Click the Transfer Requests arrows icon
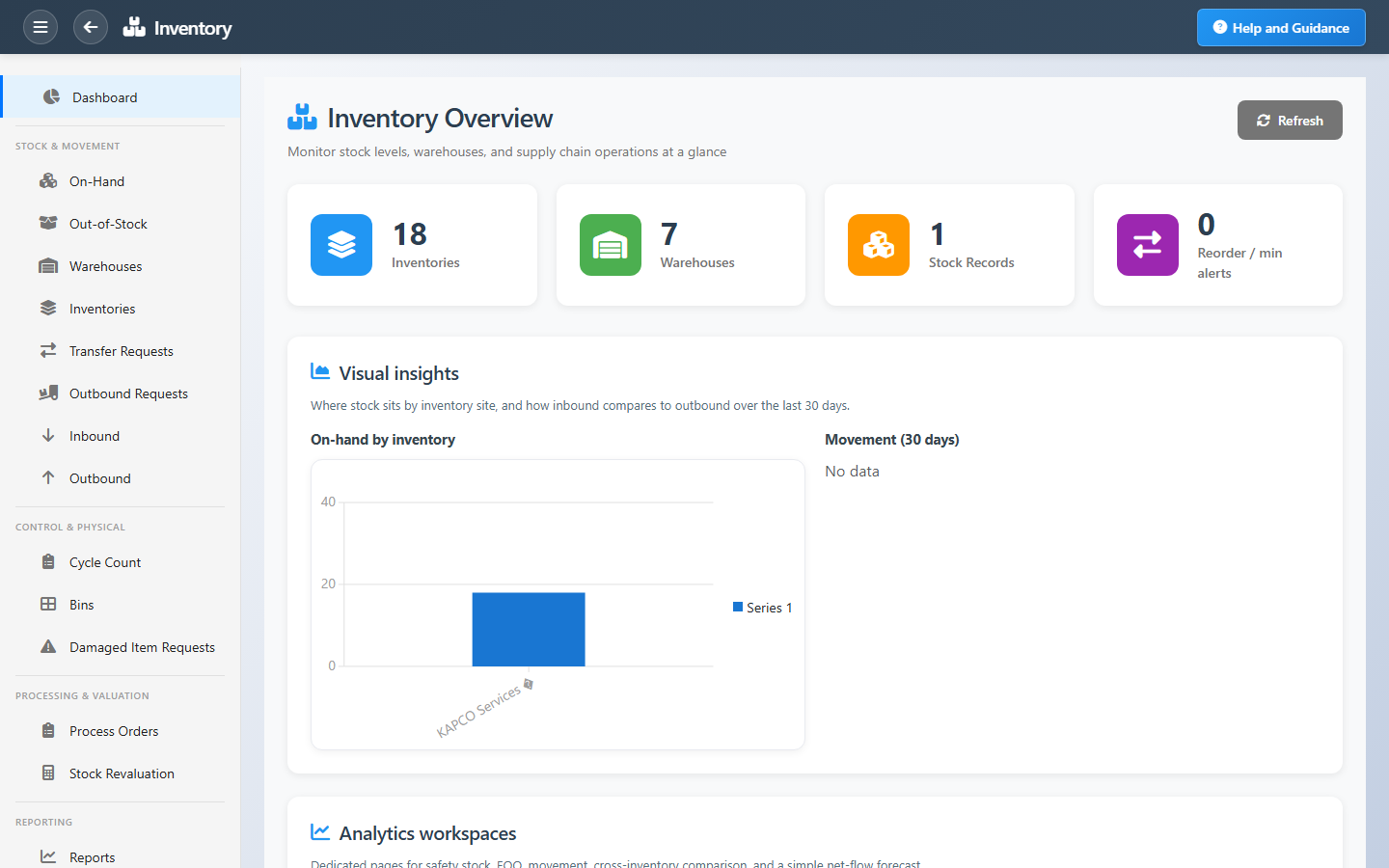The image size is (1389, 868). coord(48,350)
